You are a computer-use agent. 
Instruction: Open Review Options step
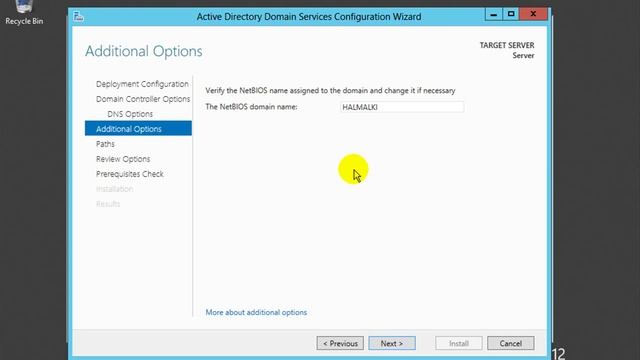pos(123,159)
